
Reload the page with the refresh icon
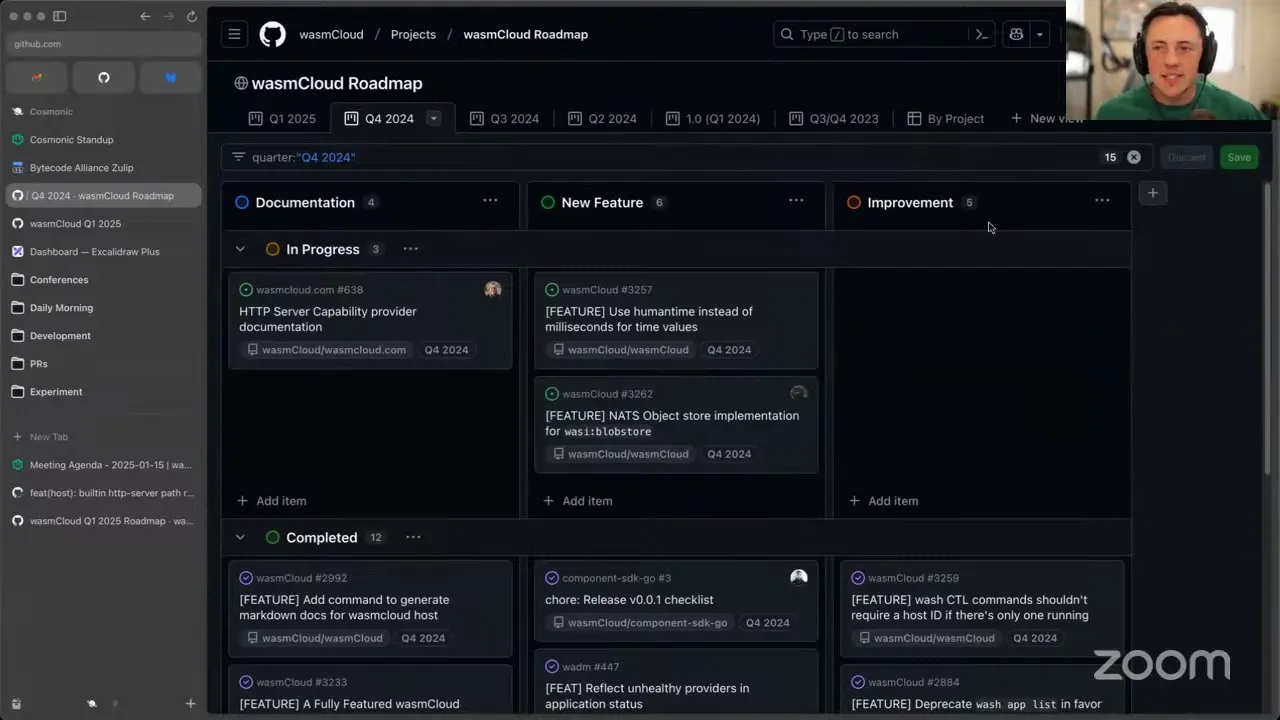tap(190, 16)
